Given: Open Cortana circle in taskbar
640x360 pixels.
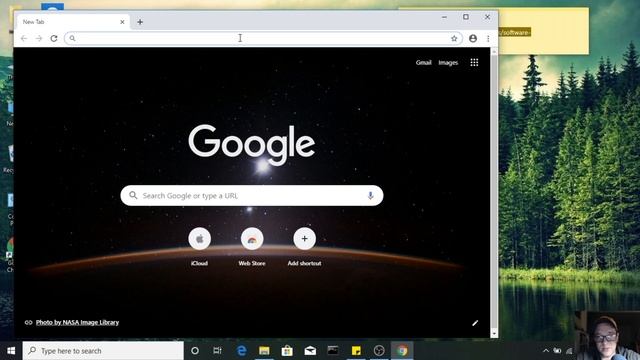Looking at the screenshot, I should coord(195,351).
